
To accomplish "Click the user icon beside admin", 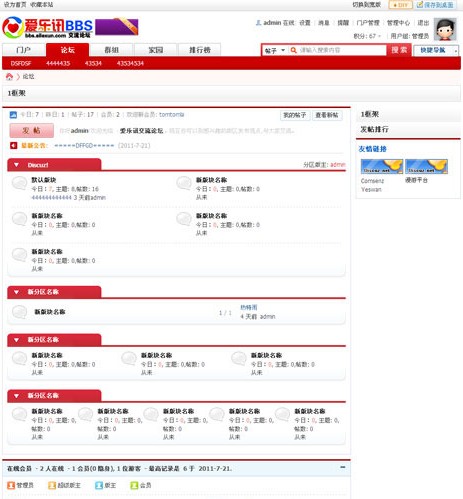I will [x=258, y=23].
